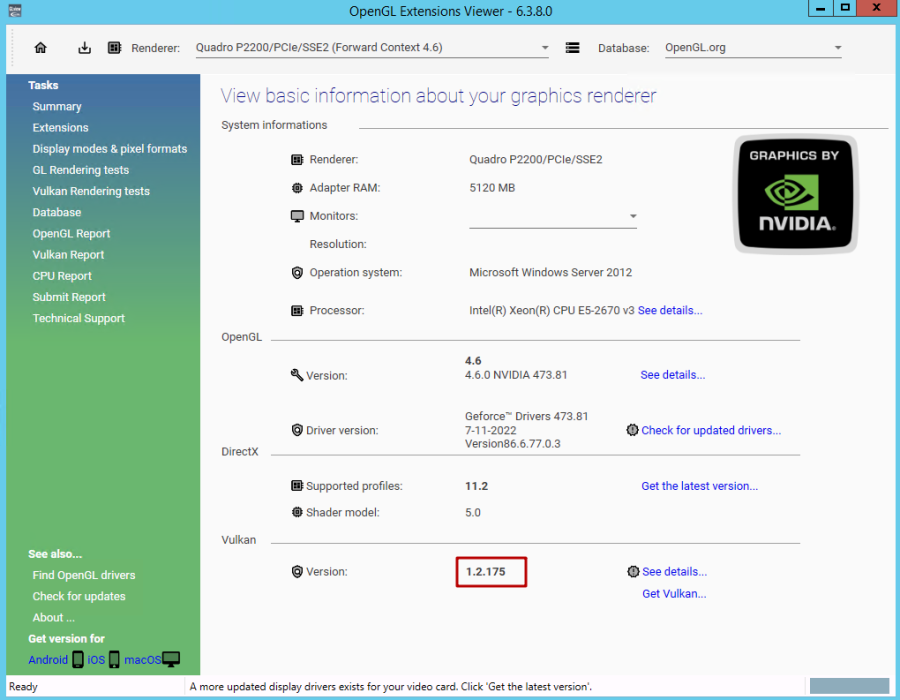Click icon beside Check for updated drivers
The height and width of the screenshot is (700, 900).
[x=632, y=430]
